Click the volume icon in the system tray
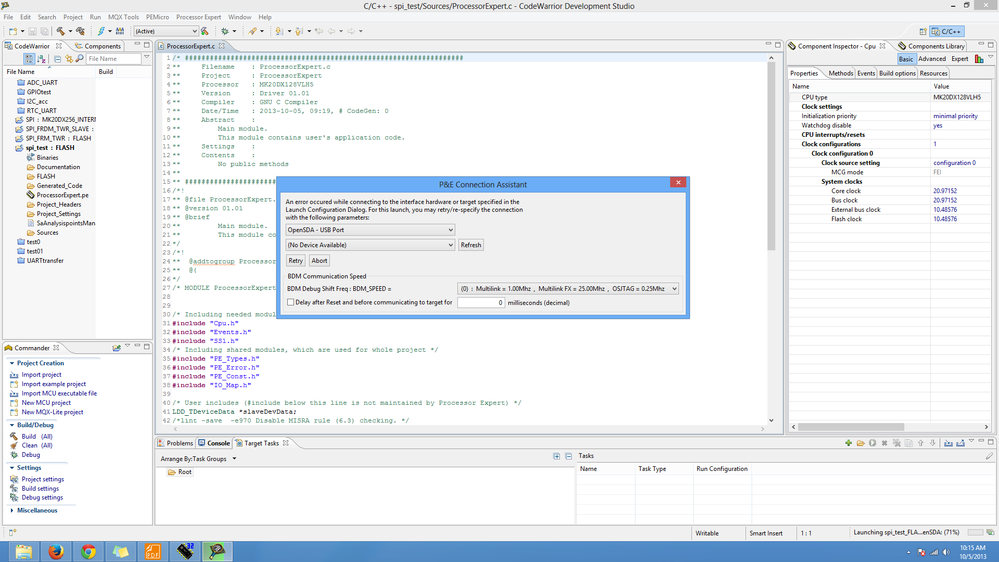This screenshot has height=562, width=999. point(946,552)
